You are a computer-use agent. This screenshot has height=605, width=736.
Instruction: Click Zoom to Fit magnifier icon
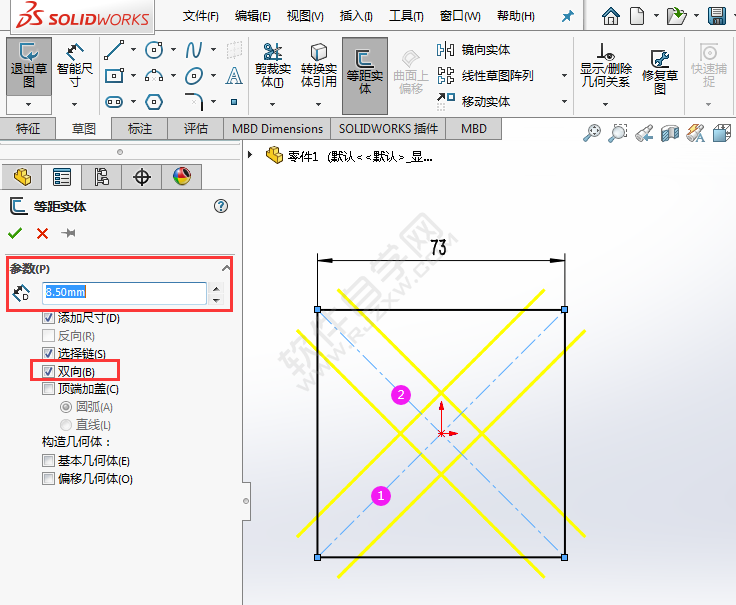(592, 133)
